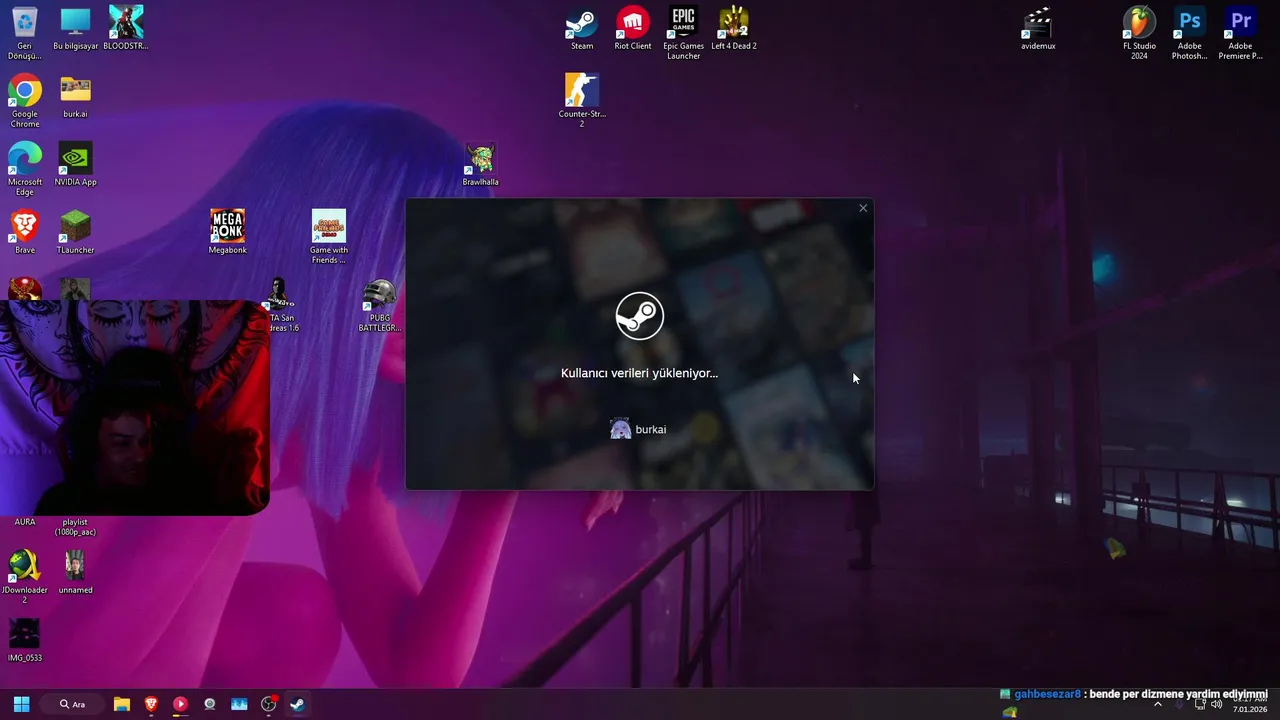The height and width of the screenshot is (720, 1280).
Task: Open Steam desktop shortcut
Action: tap(581, 28)
